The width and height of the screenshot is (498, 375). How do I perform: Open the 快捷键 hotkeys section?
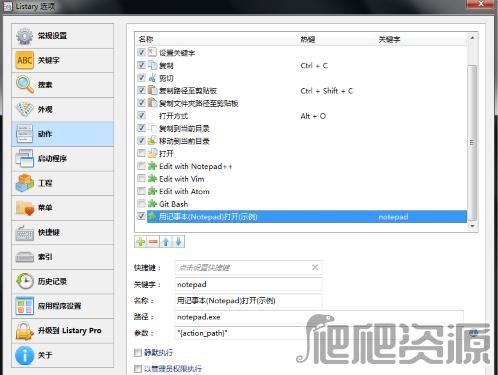point(63,232)
